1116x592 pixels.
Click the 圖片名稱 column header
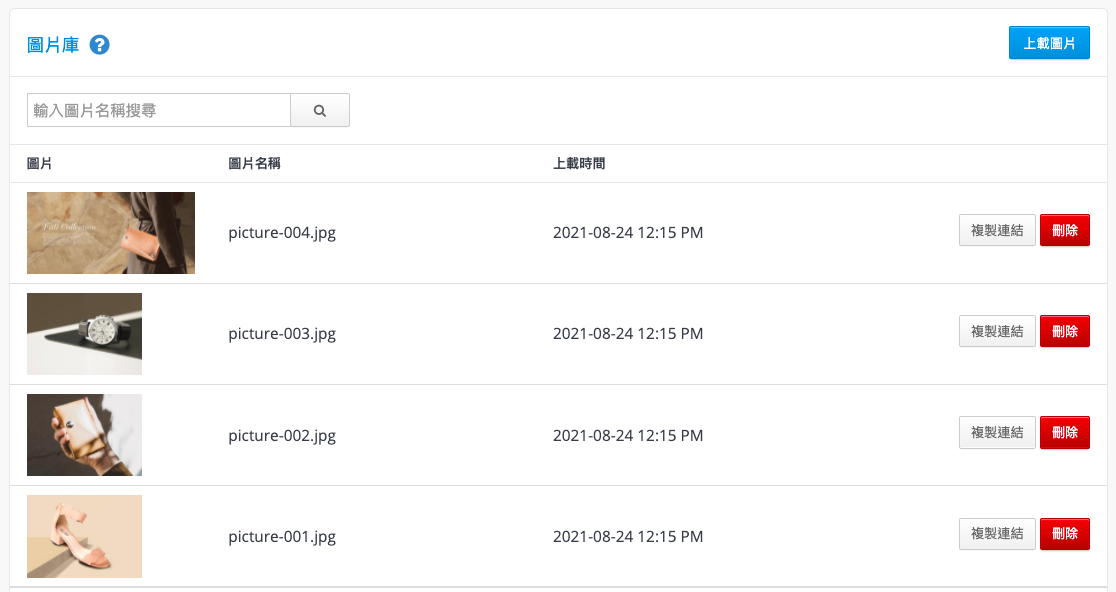coord(254,164)
